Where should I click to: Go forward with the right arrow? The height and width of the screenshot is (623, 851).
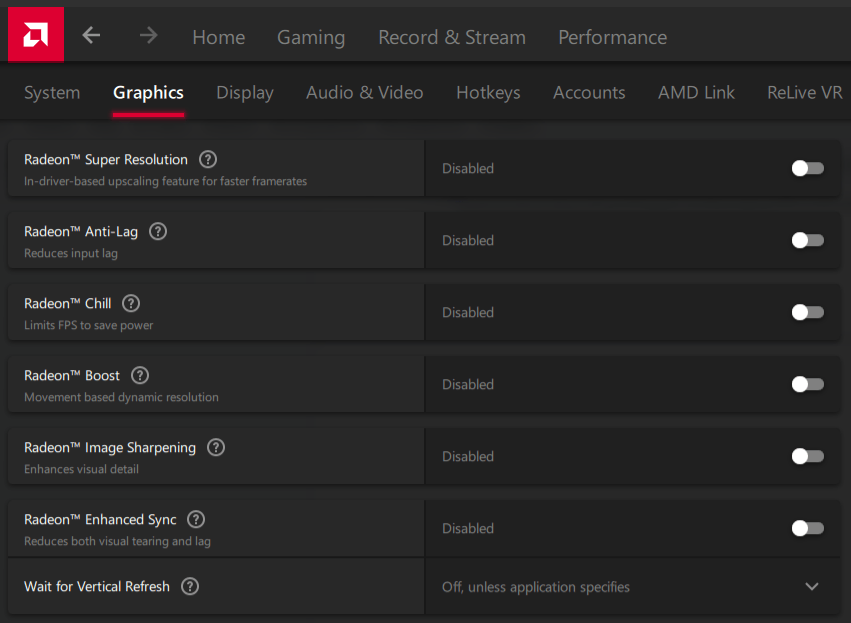[x=148, y=36]
